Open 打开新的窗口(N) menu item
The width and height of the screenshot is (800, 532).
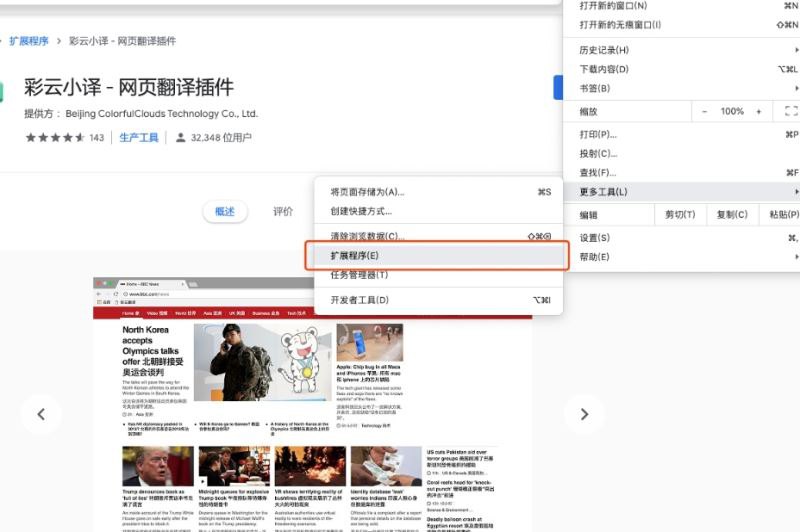(682, 6)
